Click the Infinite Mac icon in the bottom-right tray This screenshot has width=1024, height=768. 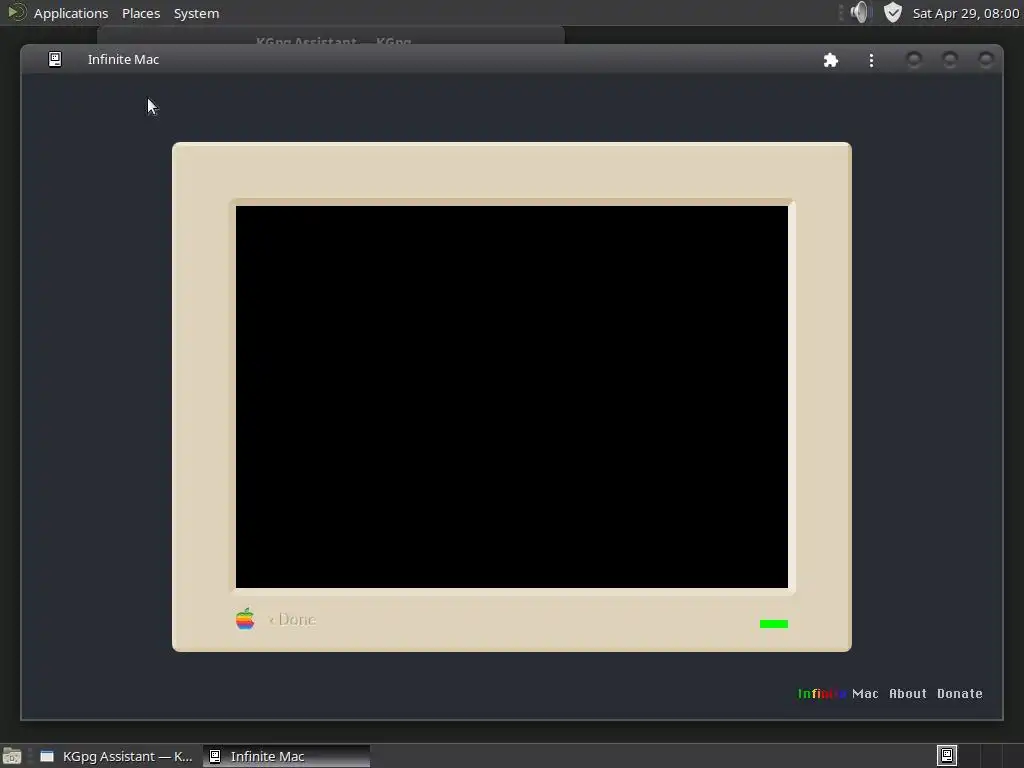946,756
